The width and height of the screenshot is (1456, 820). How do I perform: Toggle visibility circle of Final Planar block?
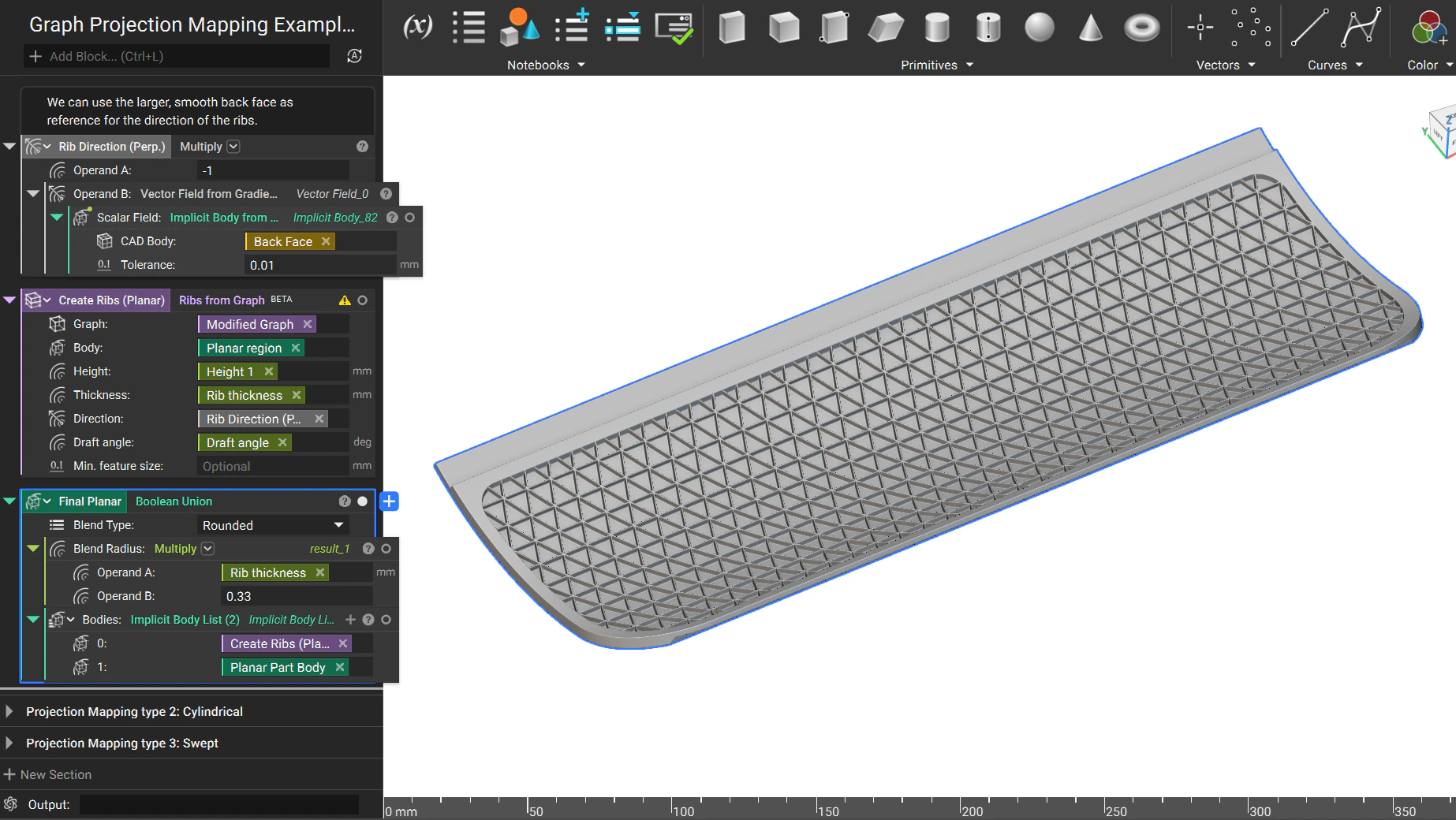click(362, 501)
